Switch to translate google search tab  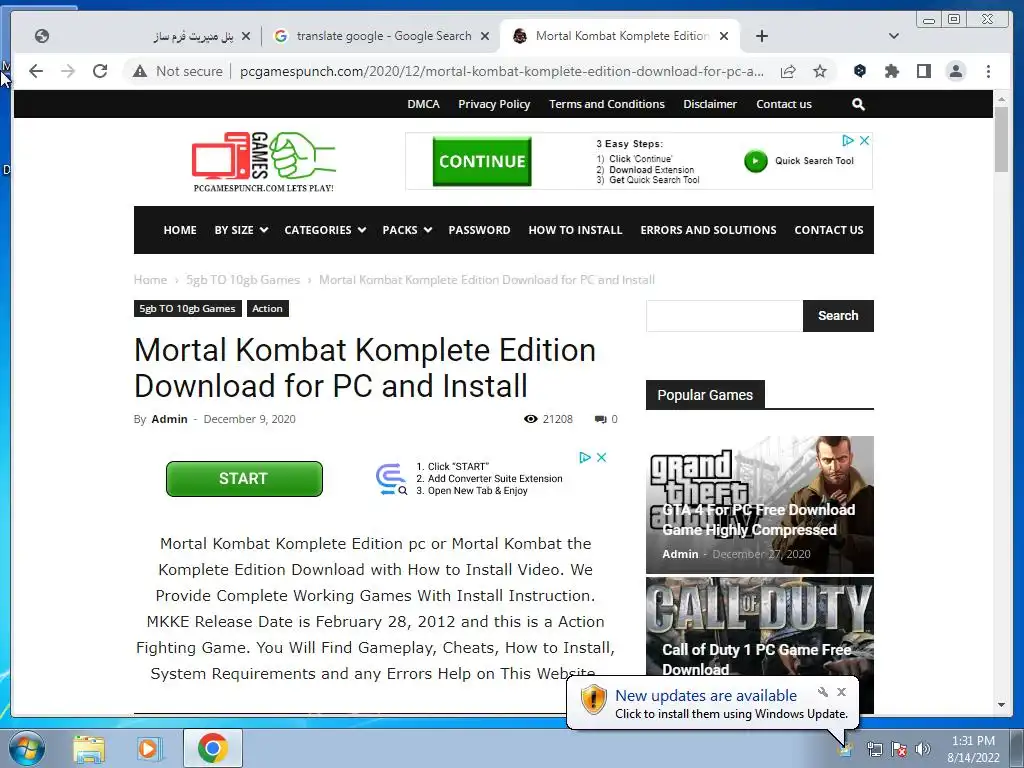[x=383, y=36]
